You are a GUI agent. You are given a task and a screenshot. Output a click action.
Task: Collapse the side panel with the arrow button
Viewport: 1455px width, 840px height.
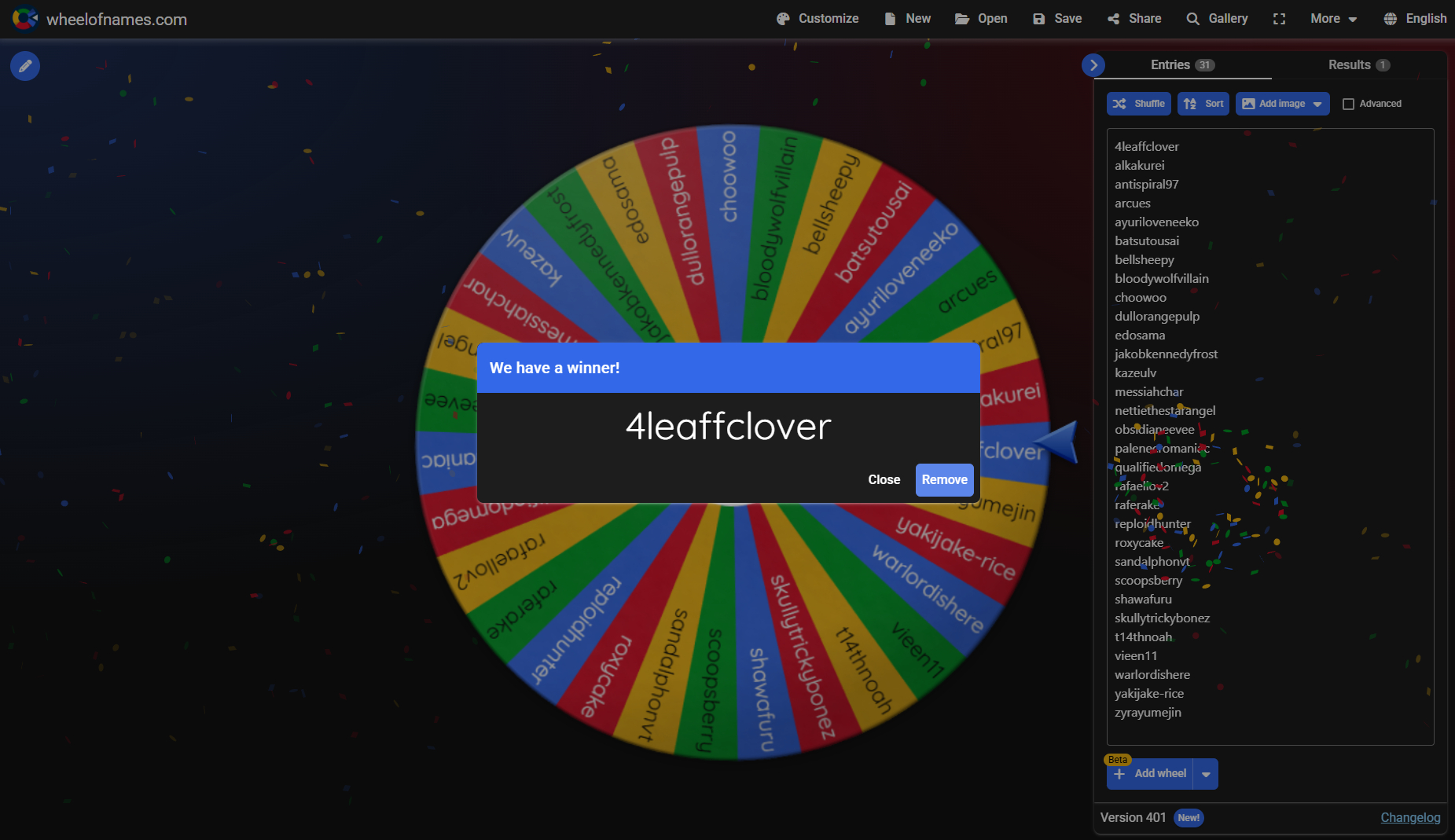coord(1093,65)
